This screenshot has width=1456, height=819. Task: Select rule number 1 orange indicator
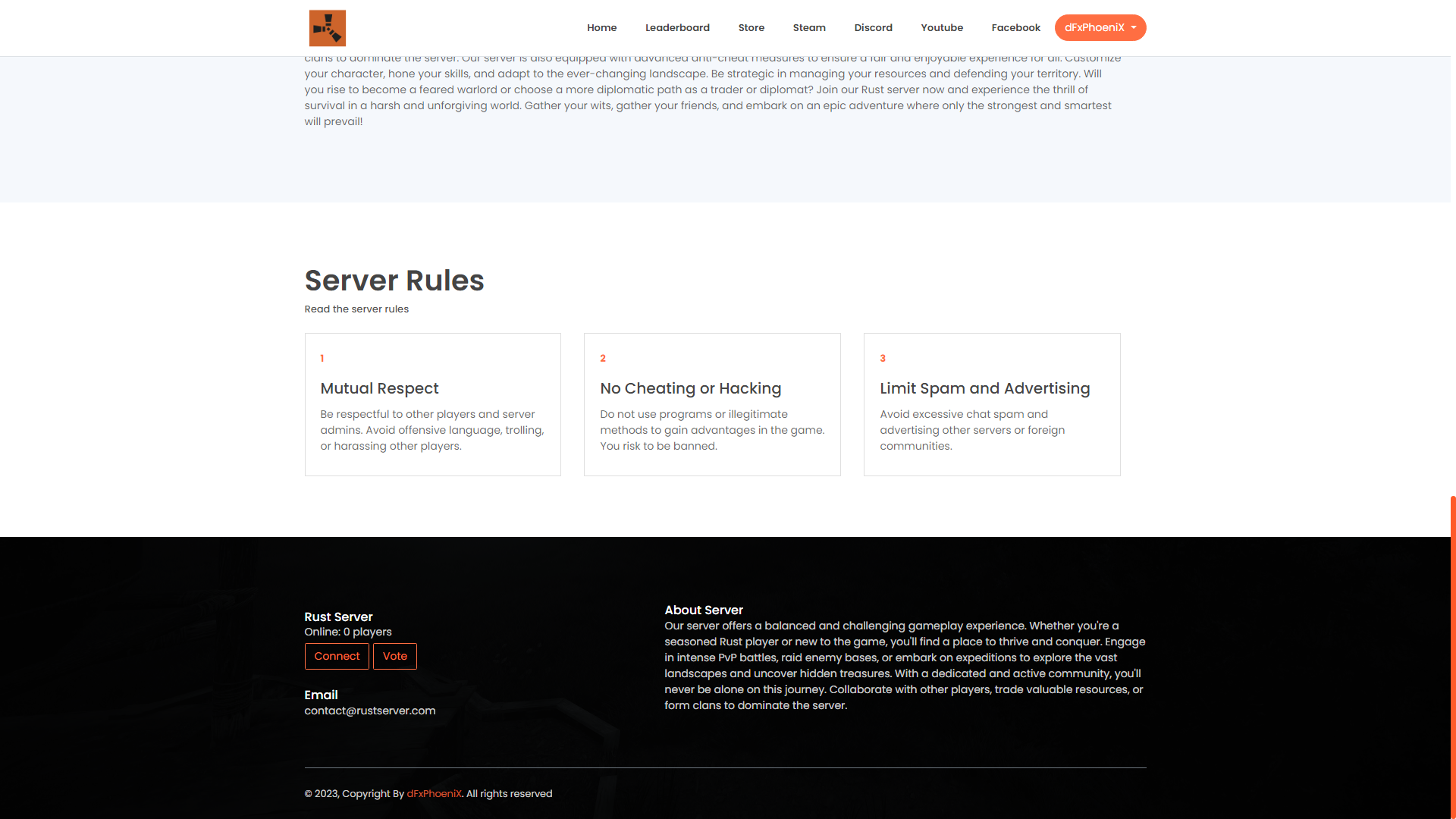[x=322, y=358]
